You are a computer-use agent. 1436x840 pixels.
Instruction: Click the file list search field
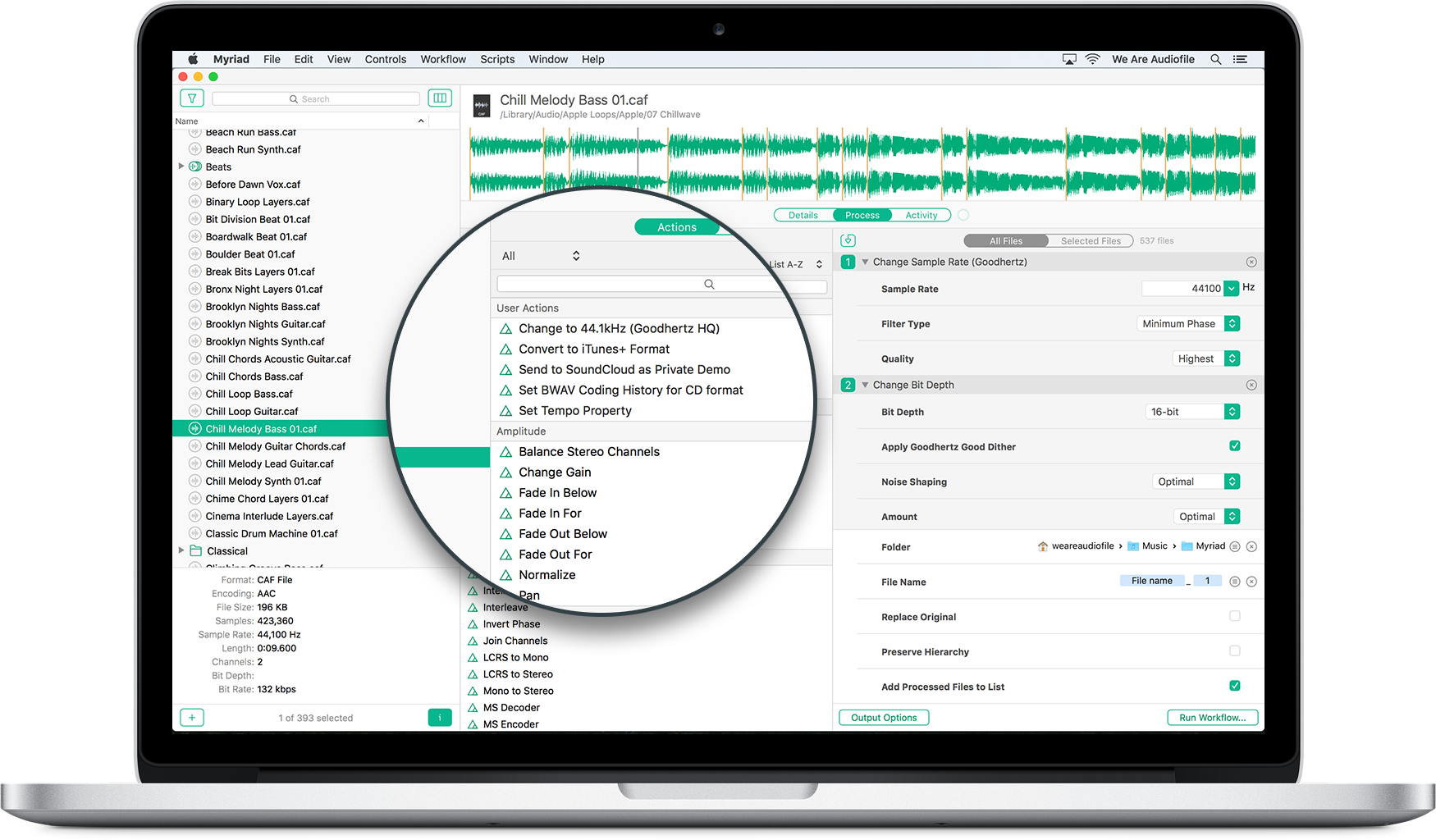point(316,98)
